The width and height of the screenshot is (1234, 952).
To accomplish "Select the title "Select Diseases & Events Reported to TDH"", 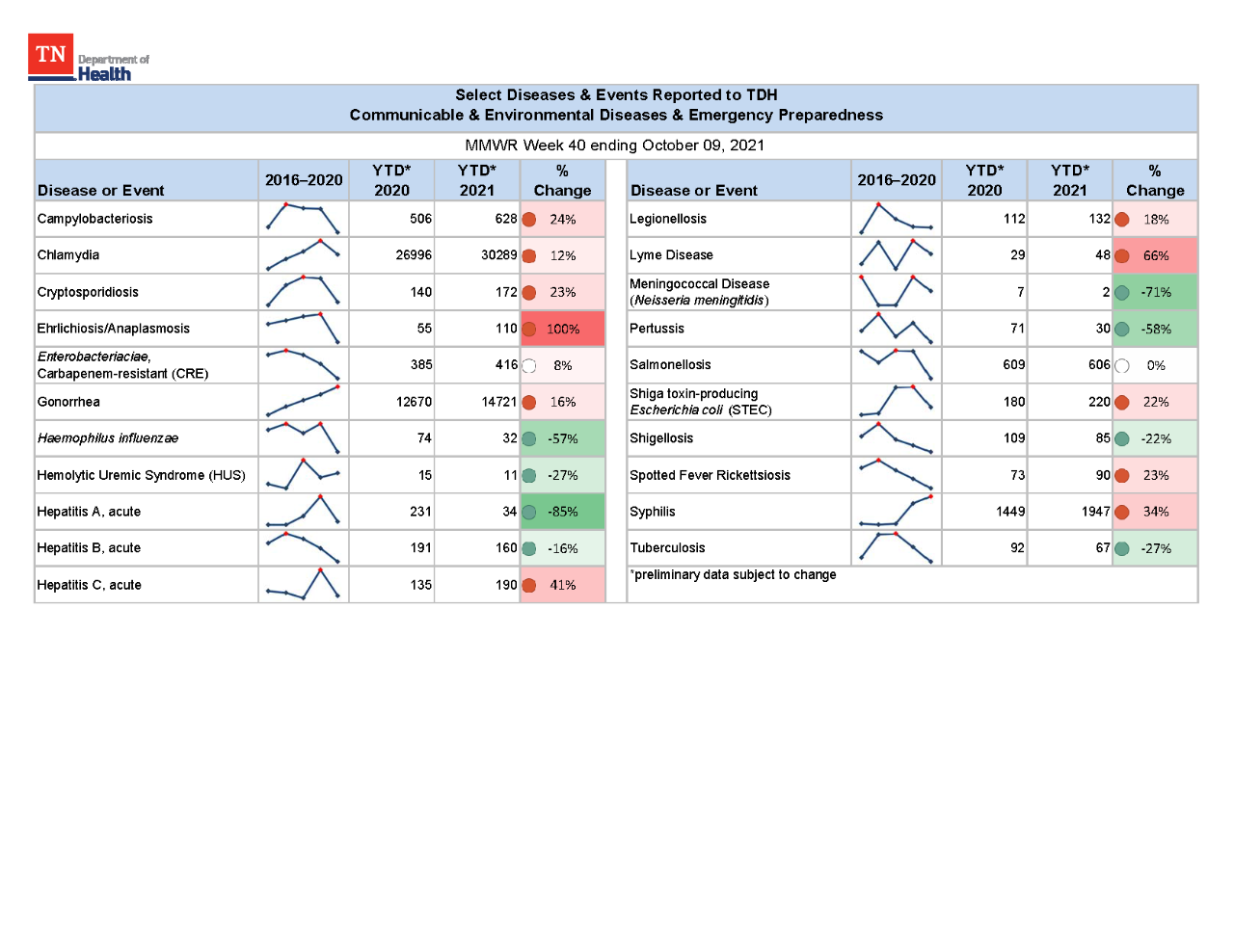I will [x=616, y=94].
